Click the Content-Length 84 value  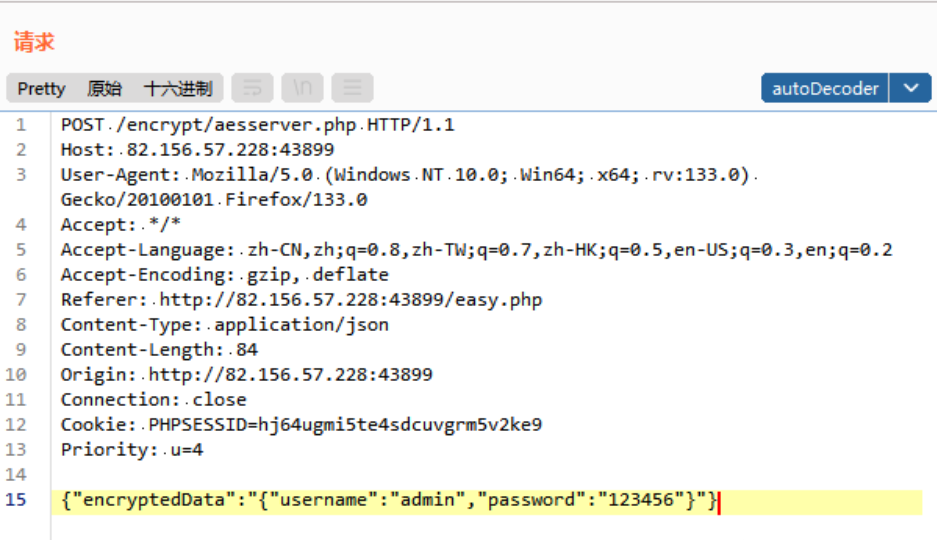[246, 349]
